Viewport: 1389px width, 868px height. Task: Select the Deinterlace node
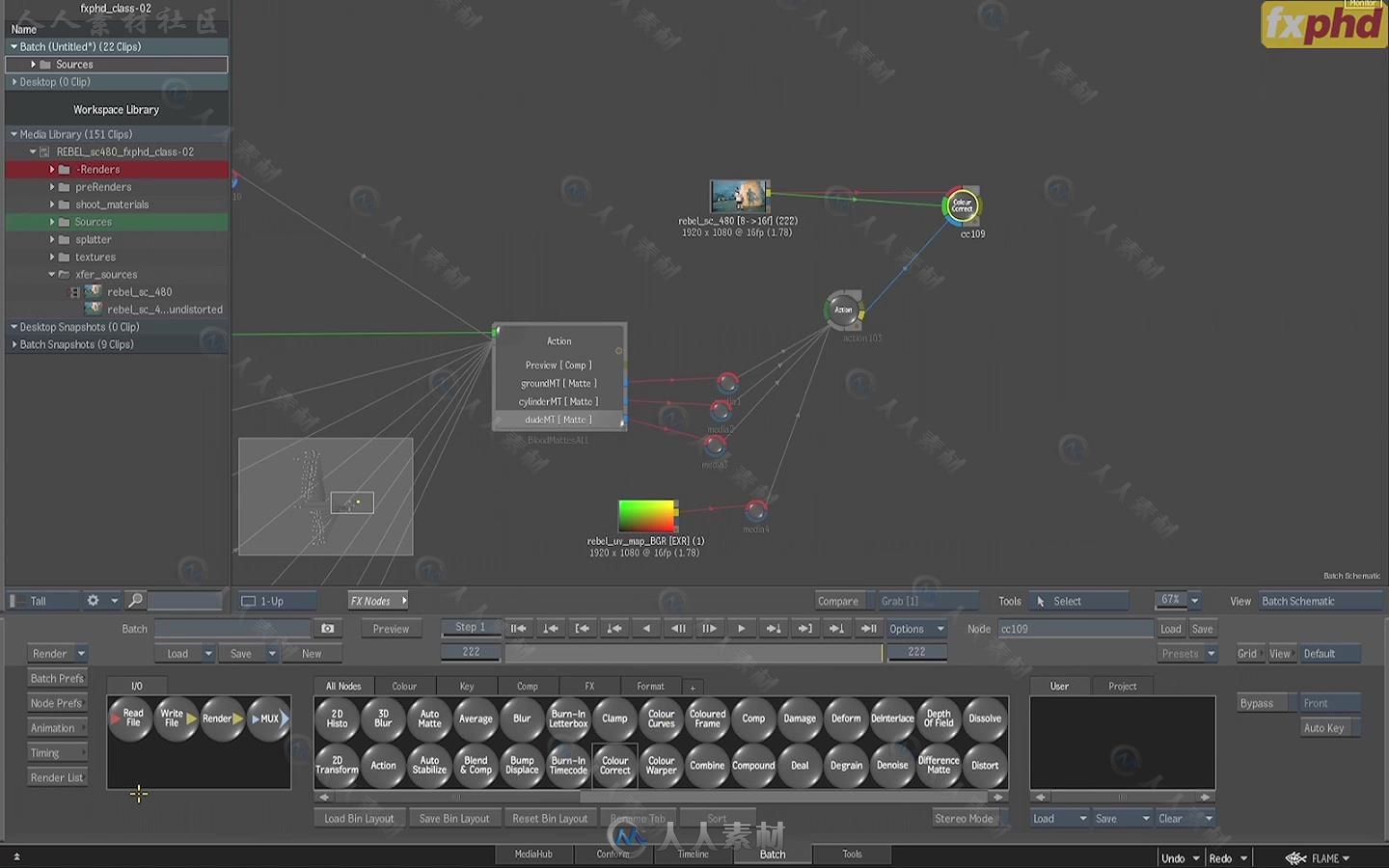[892, 719]
